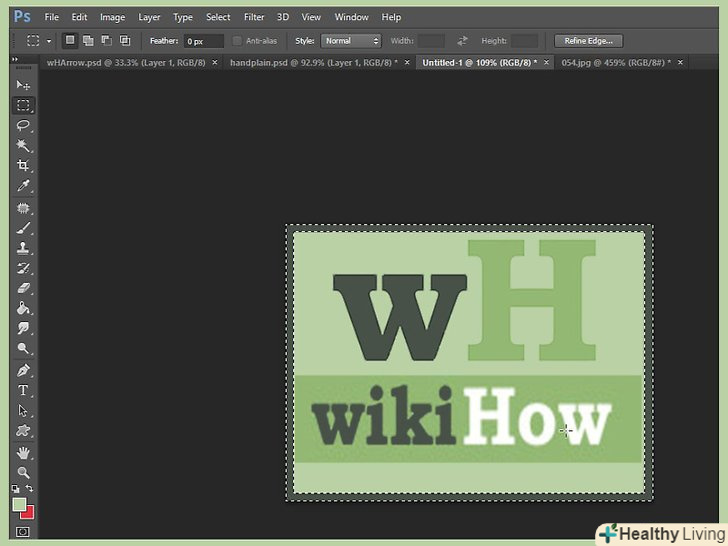
Task: Select the Crop tool
Action: coord(23,166)
